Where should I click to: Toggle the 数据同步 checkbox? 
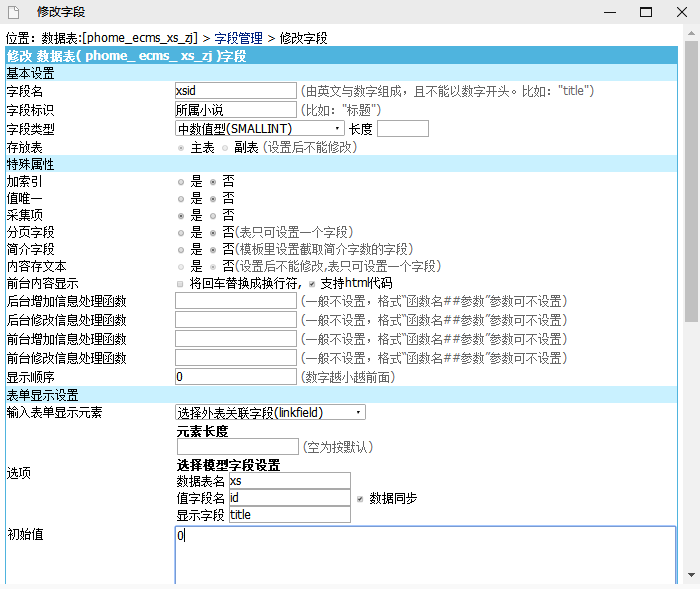pos(360,498)
